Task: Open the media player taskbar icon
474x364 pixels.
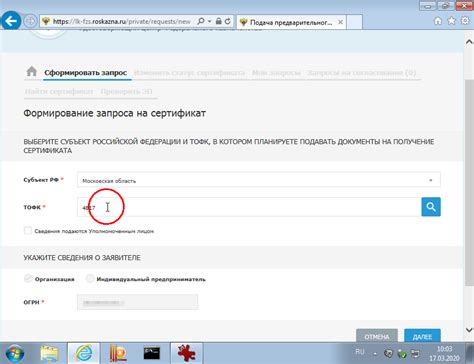Action: coord(118,354)
